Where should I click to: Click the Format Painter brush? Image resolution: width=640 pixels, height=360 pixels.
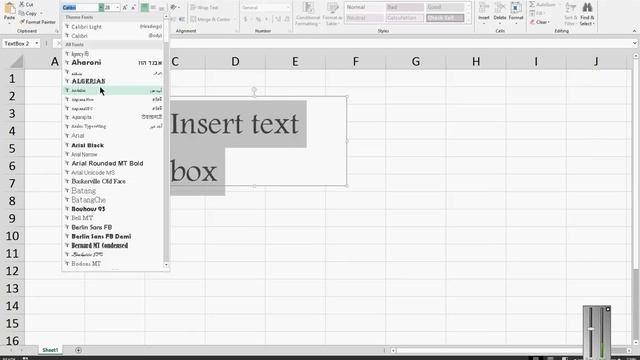coord(22,22)
